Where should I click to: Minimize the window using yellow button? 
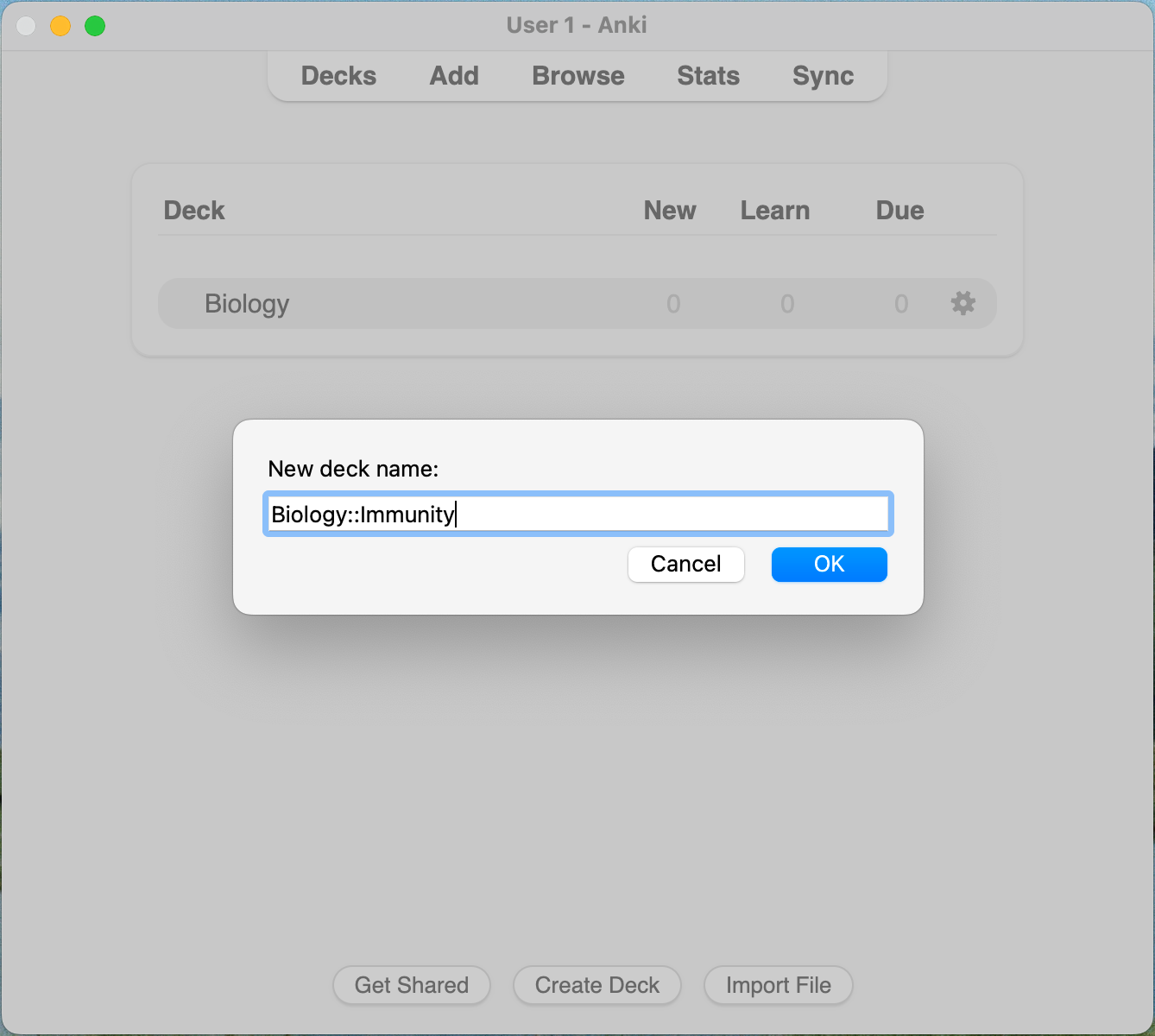[60, 26]
